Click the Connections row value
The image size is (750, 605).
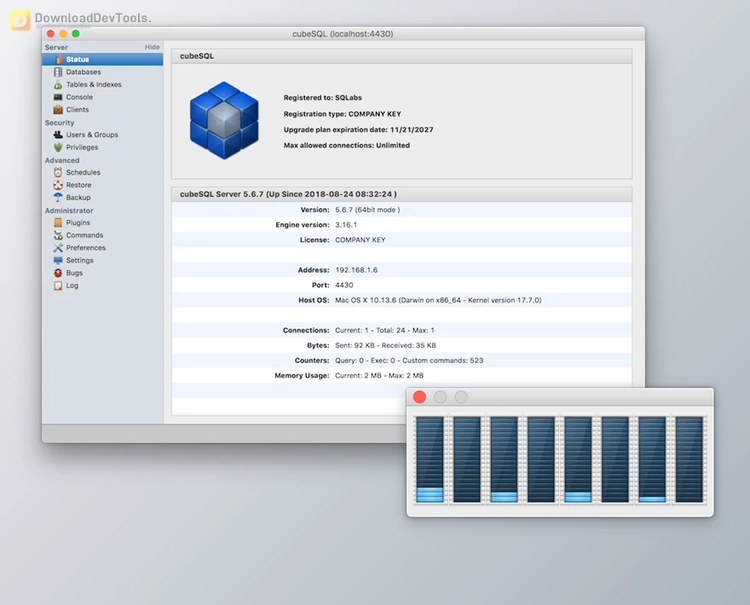click(385, 330)
